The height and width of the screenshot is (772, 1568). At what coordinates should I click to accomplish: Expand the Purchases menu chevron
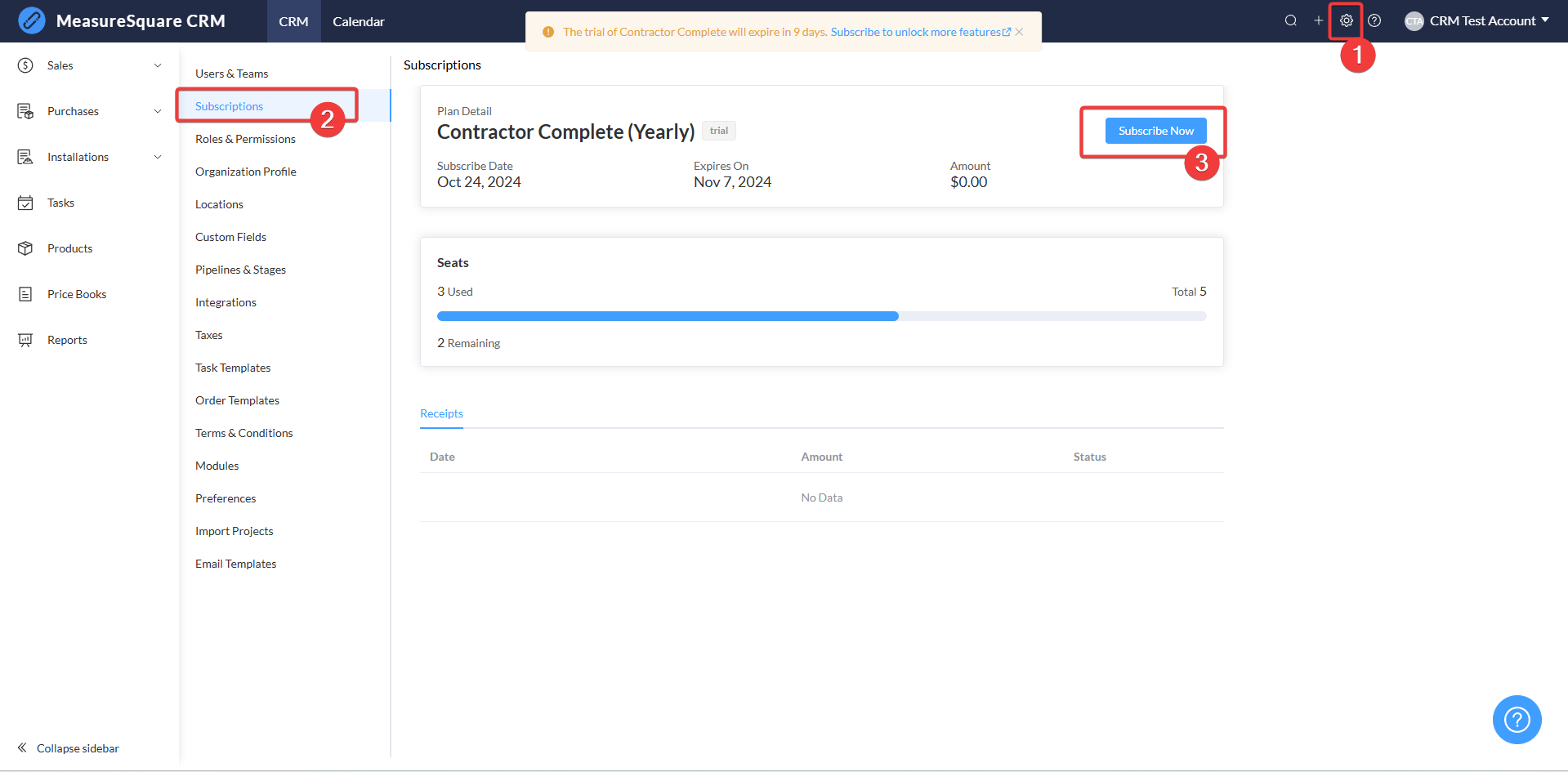[x=158, y=111]
